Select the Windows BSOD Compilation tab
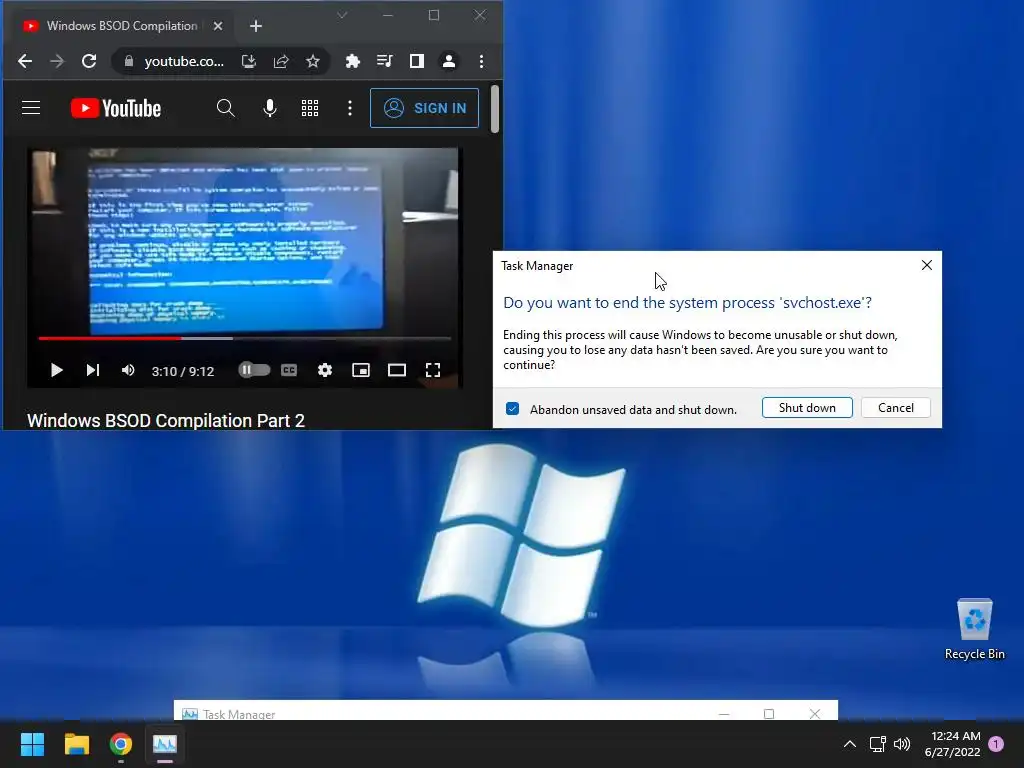The width and height of the screenshot is (1024, 768). pyautogui.click(x=123, y=26)
